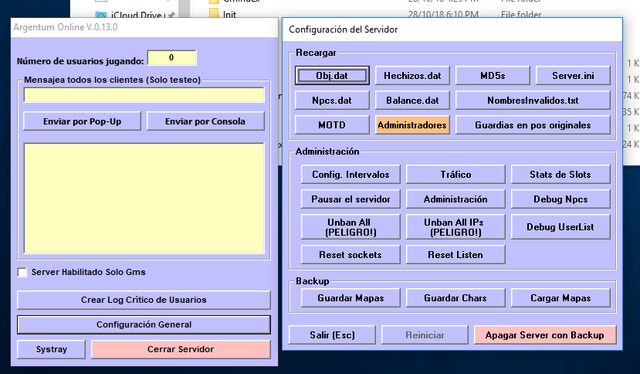
Task: Click Enviar por Consola
Action: coord(205,121)
